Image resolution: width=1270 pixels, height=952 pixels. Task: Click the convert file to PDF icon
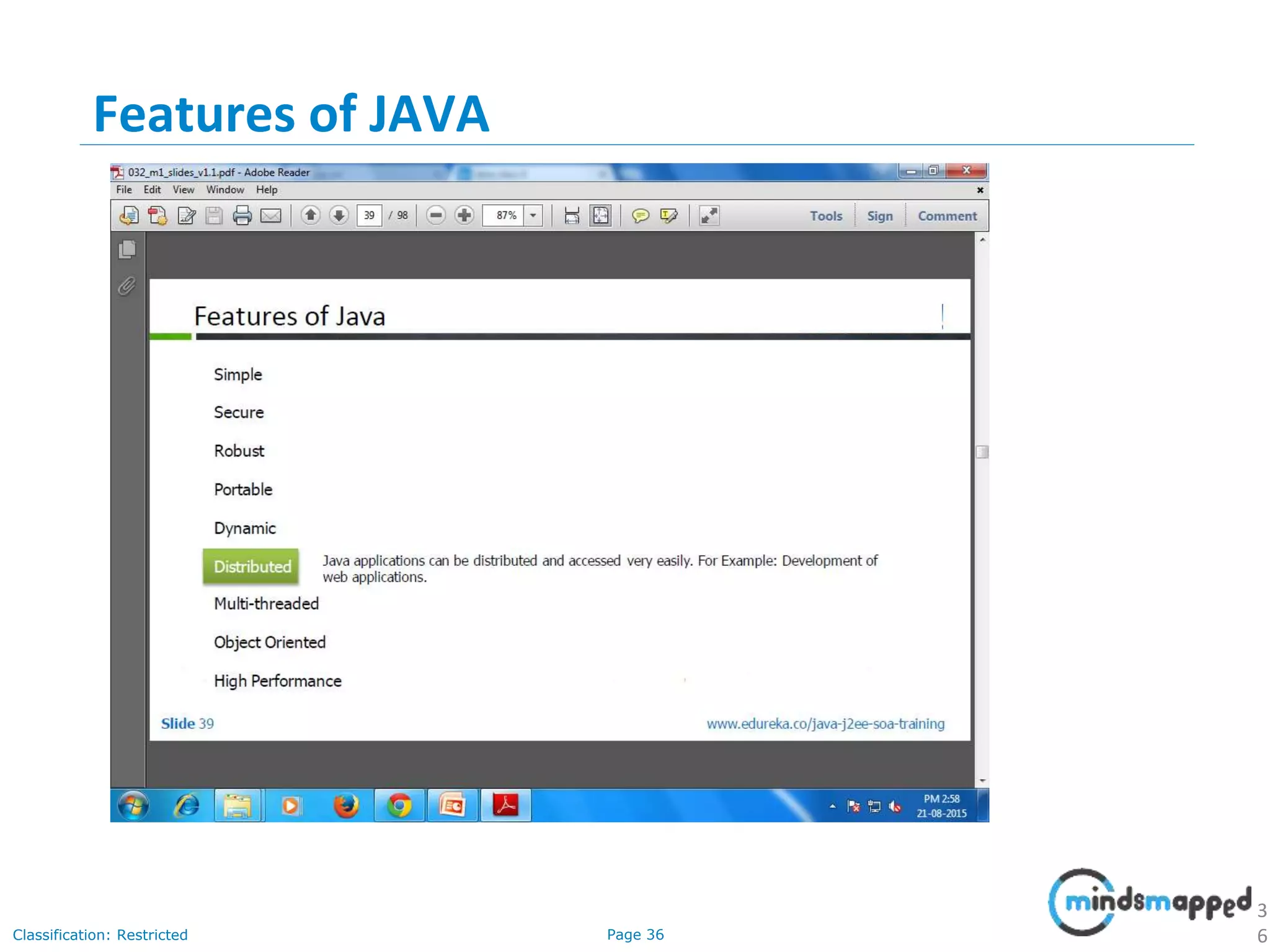[x=158, y=216]
